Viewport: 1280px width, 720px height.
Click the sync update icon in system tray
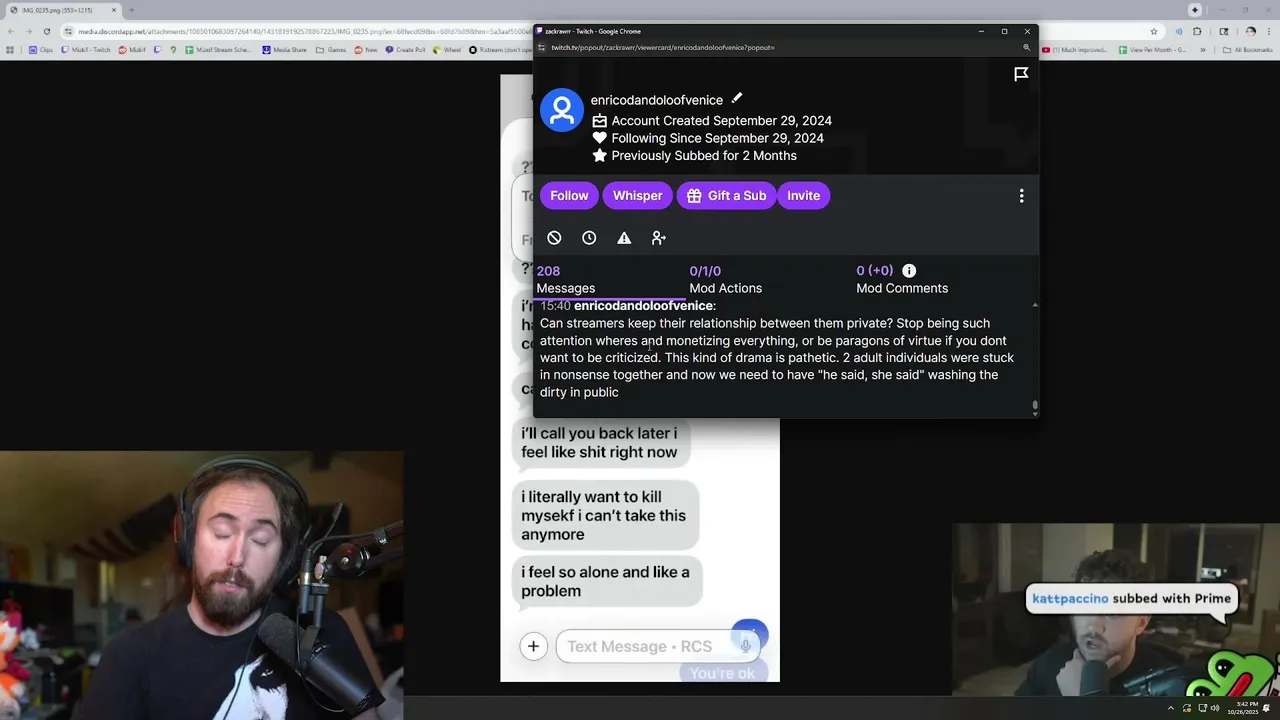(1186, 709)
